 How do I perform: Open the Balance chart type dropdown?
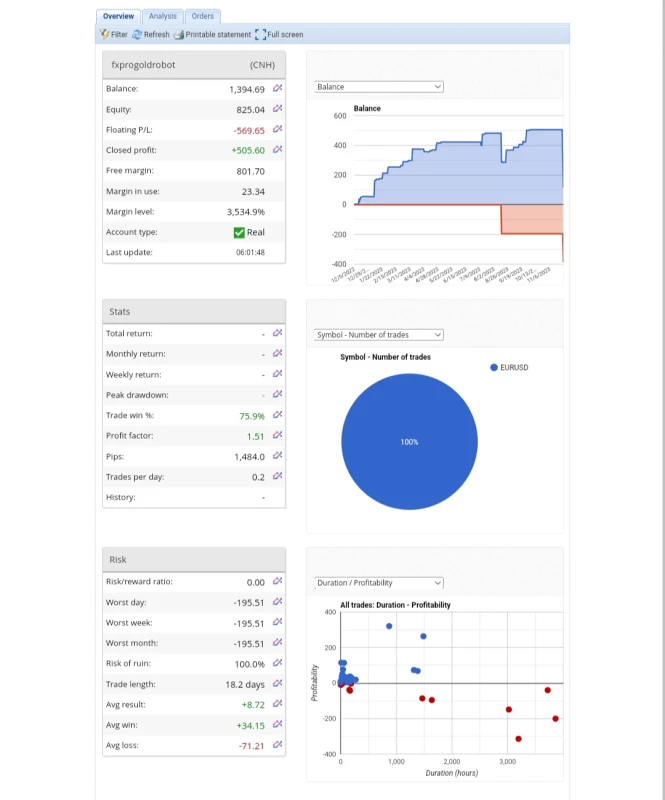[378, 87]
